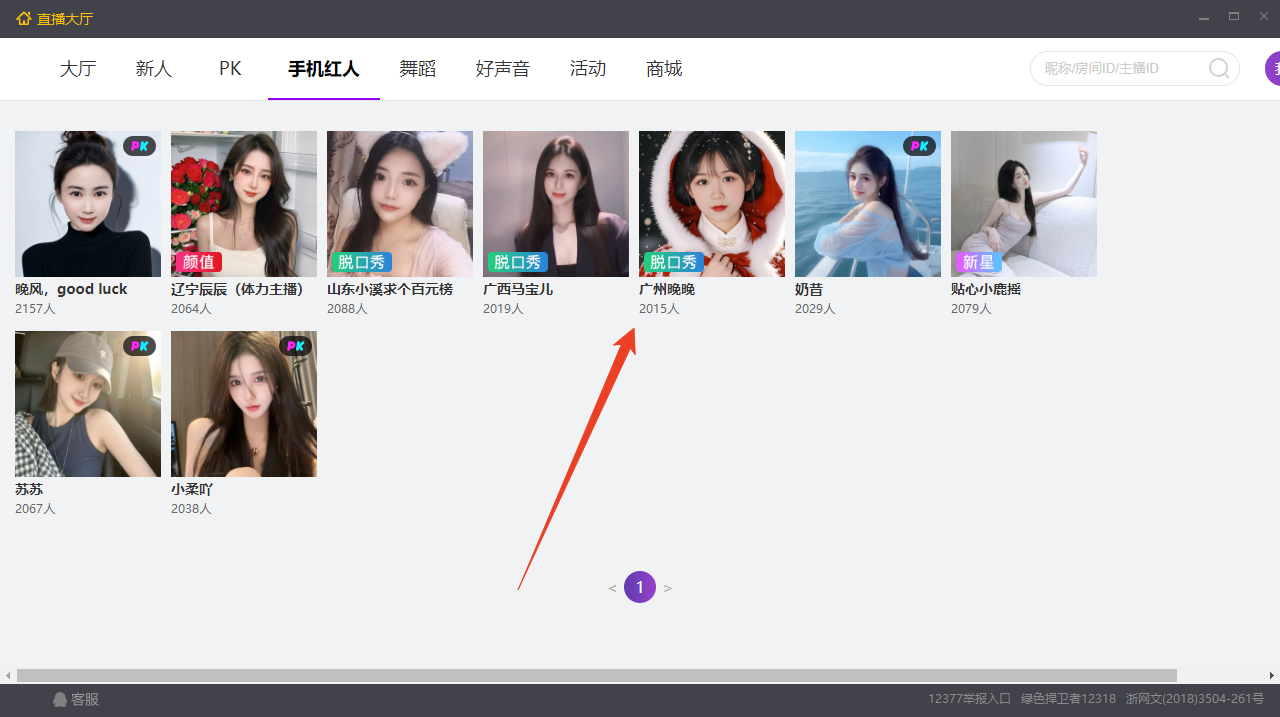Image resolution: width=1280 pixels, height=717 pixels.
Task: Open 苏苏 live room thumbnail
Action: (88, 404)
